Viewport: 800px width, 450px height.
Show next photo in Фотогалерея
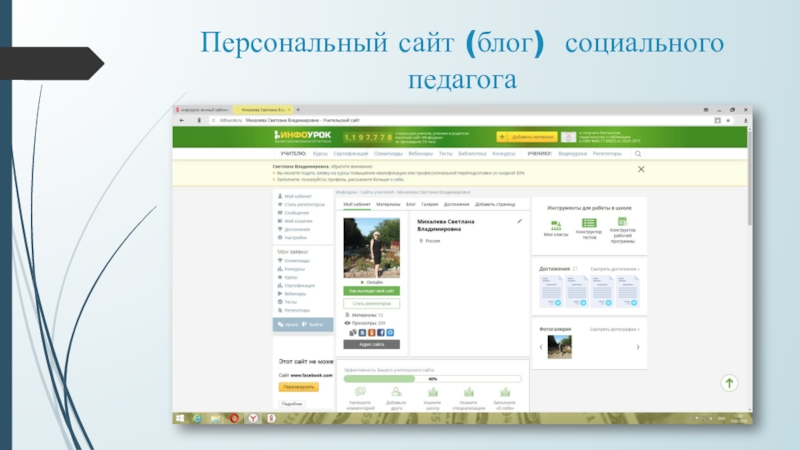pos(638,346)
